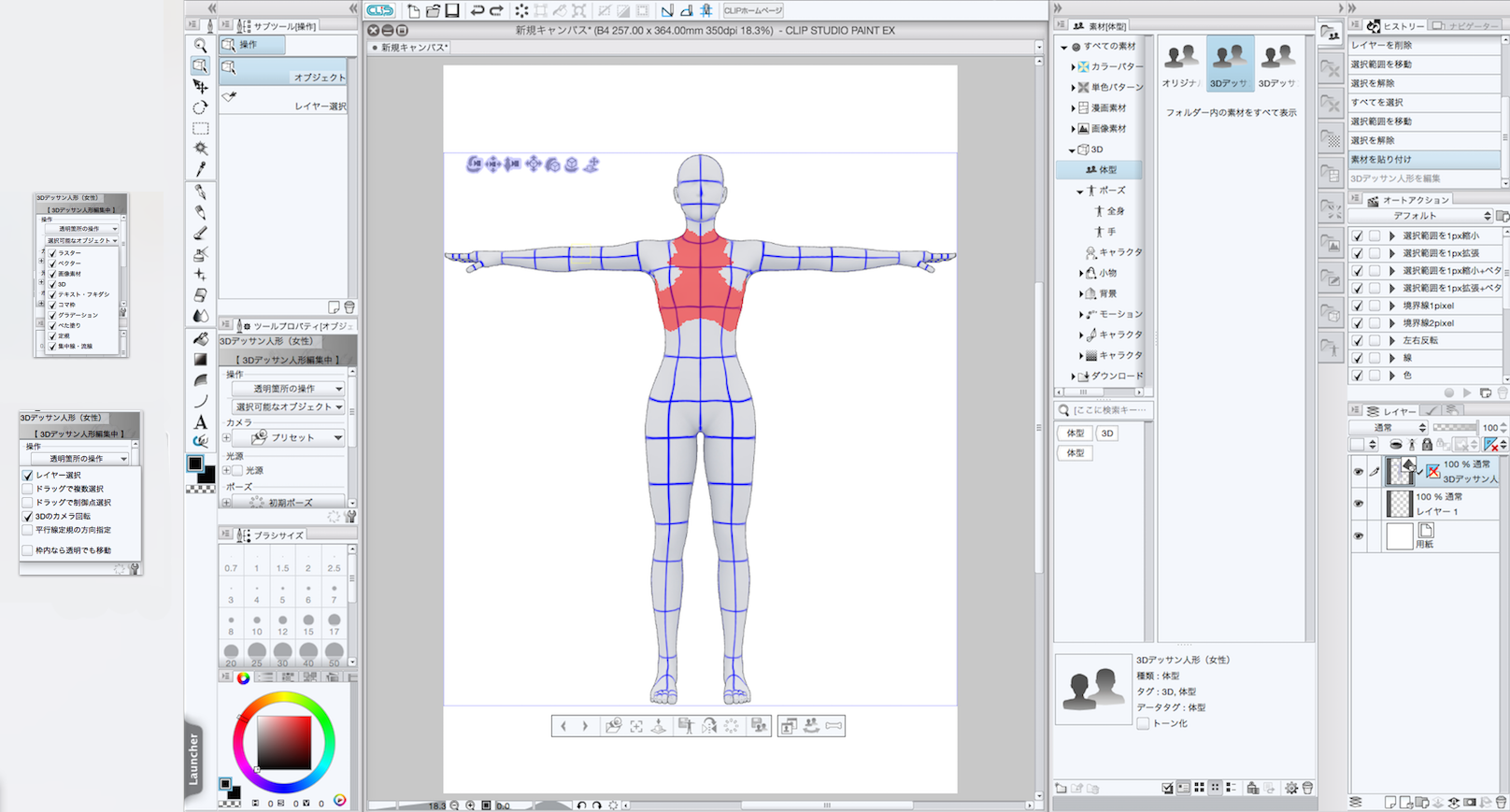This screenshot has width=1510, height=812.
Task: Select the Text tool
Action: pos(200,422)
